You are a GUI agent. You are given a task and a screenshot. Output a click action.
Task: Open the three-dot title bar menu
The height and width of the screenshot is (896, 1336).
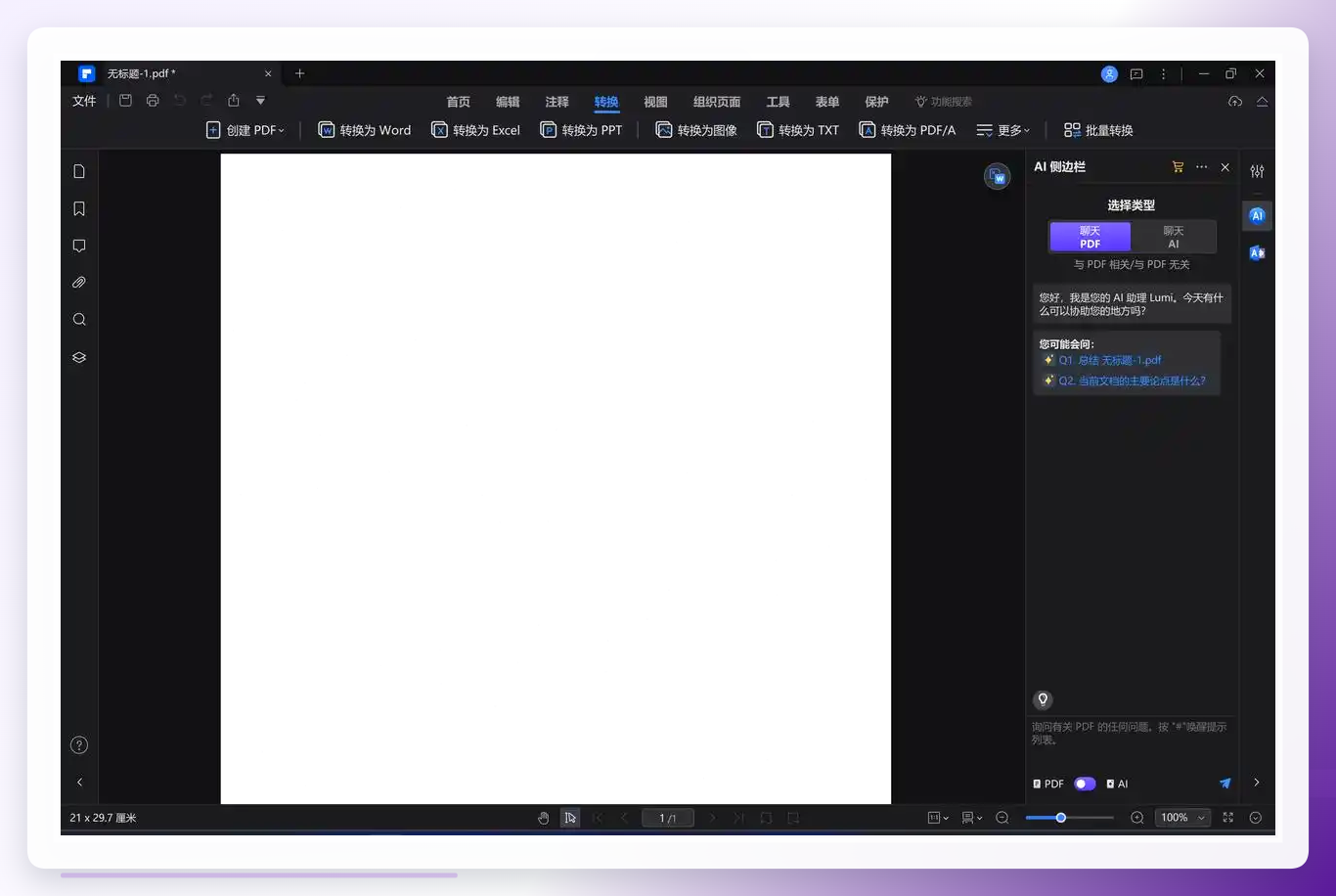click(x=1163, y=73)
